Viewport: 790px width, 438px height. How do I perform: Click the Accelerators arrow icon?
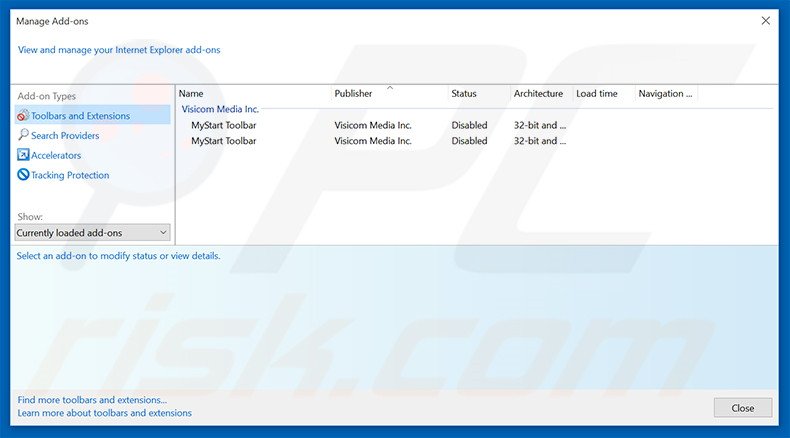click(23, 155)
